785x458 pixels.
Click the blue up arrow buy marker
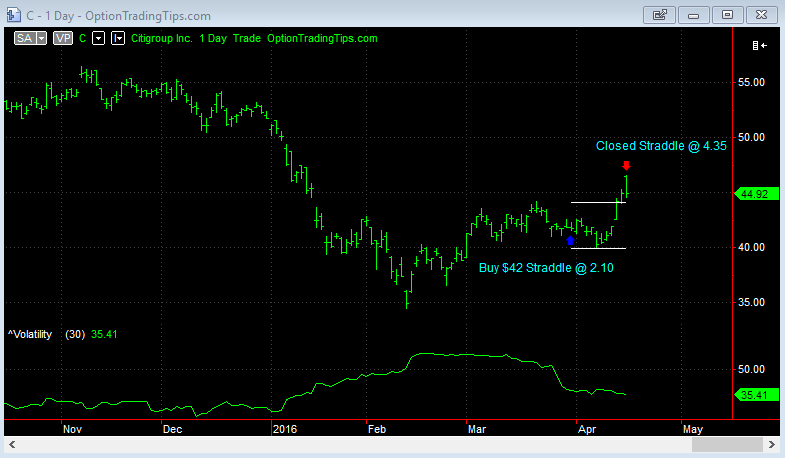click(x=570, y=241)
